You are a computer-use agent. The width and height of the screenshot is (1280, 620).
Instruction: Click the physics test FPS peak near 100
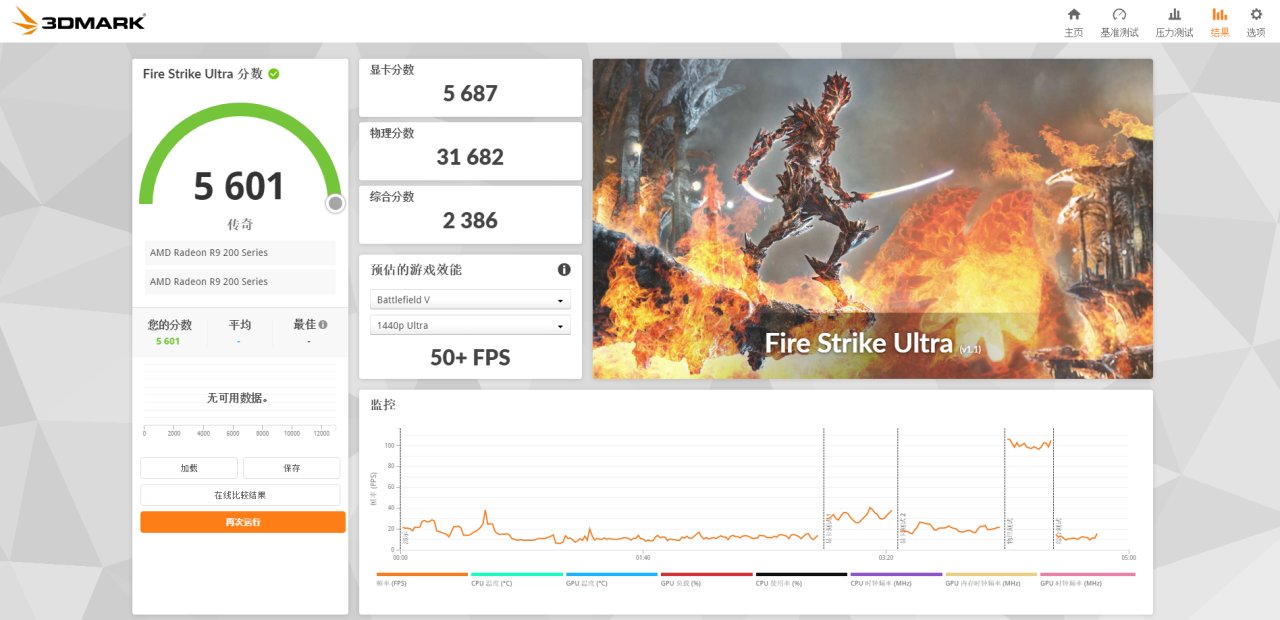click(1029, 443)
